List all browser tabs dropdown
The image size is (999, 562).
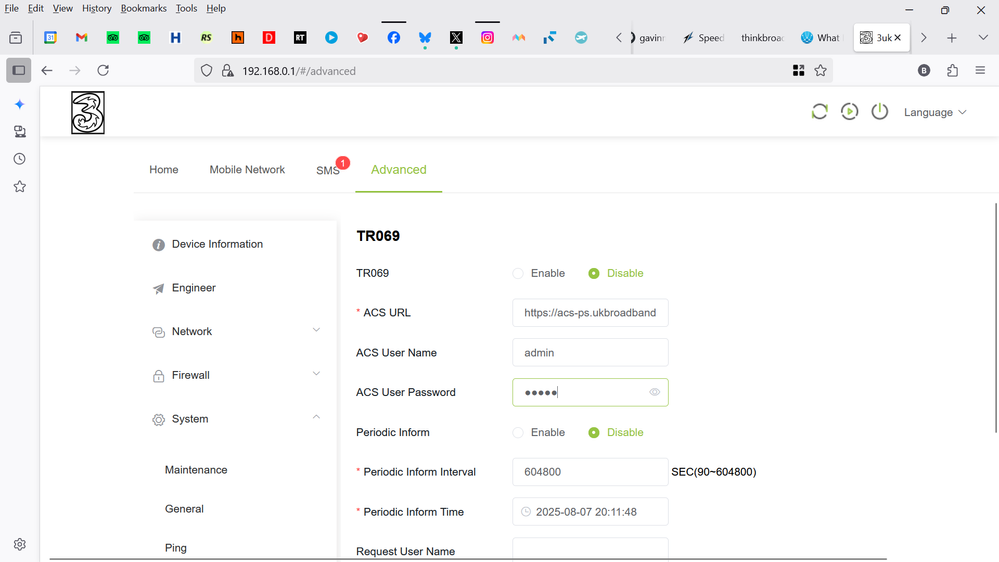[x=982, y=38]
